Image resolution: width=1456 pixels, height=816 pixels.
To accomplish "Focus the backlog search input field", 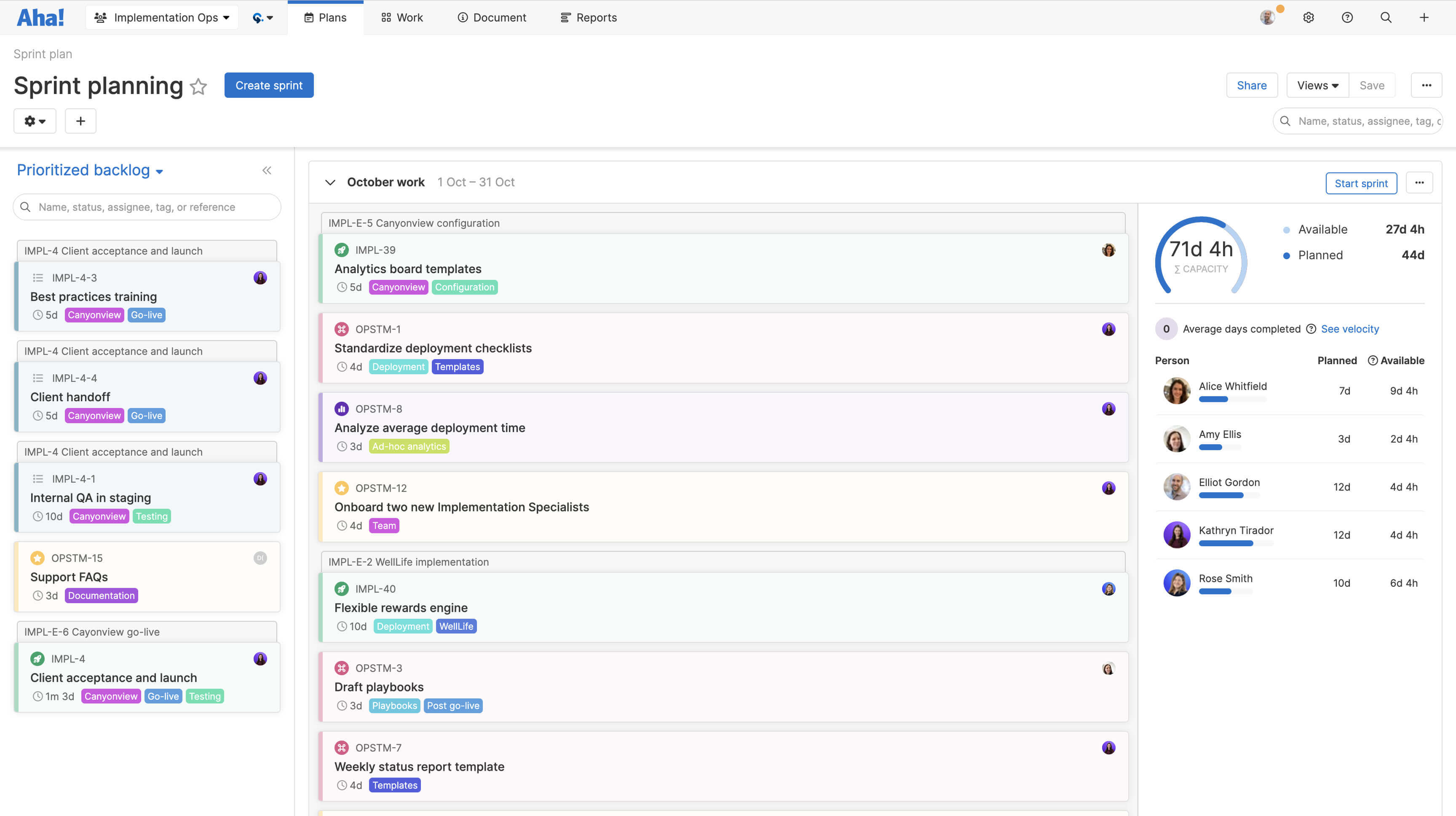I will 147,207.
